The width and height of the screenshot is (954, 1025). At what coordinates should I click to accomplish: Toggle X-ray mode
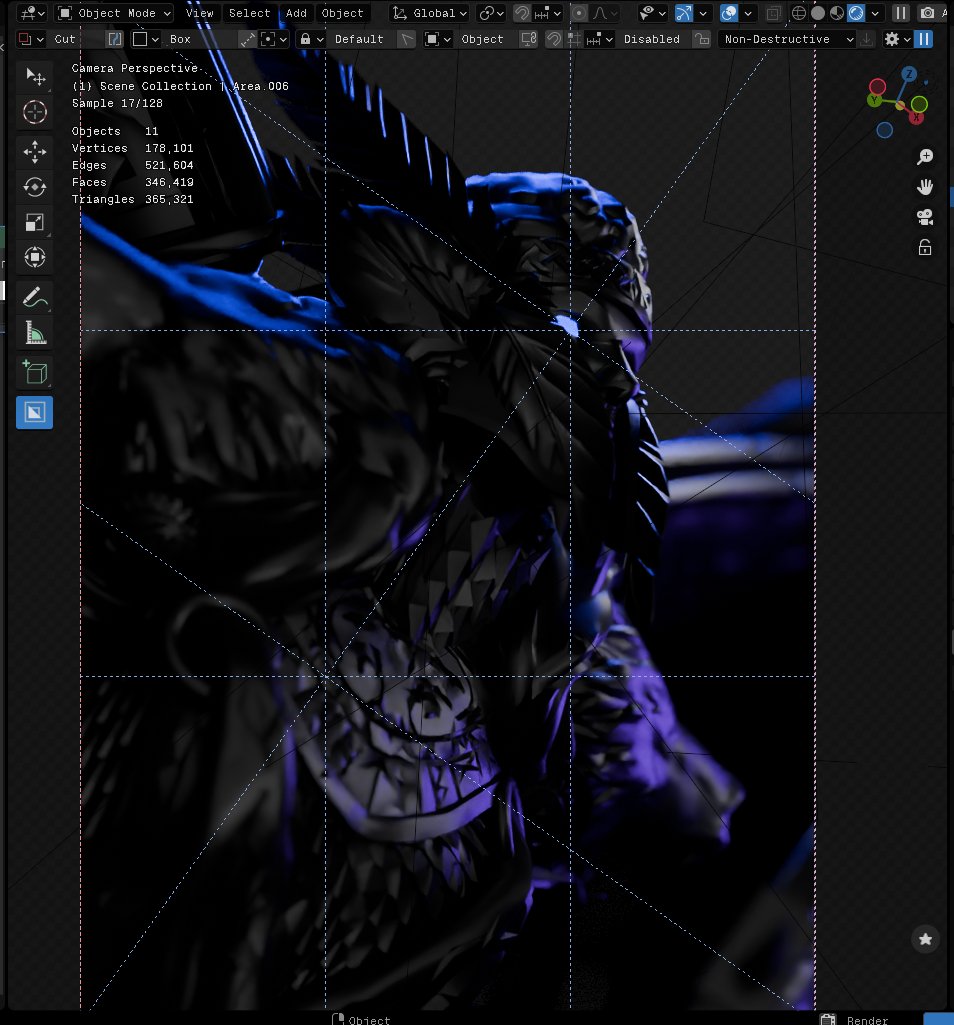[x=773, y=13]
